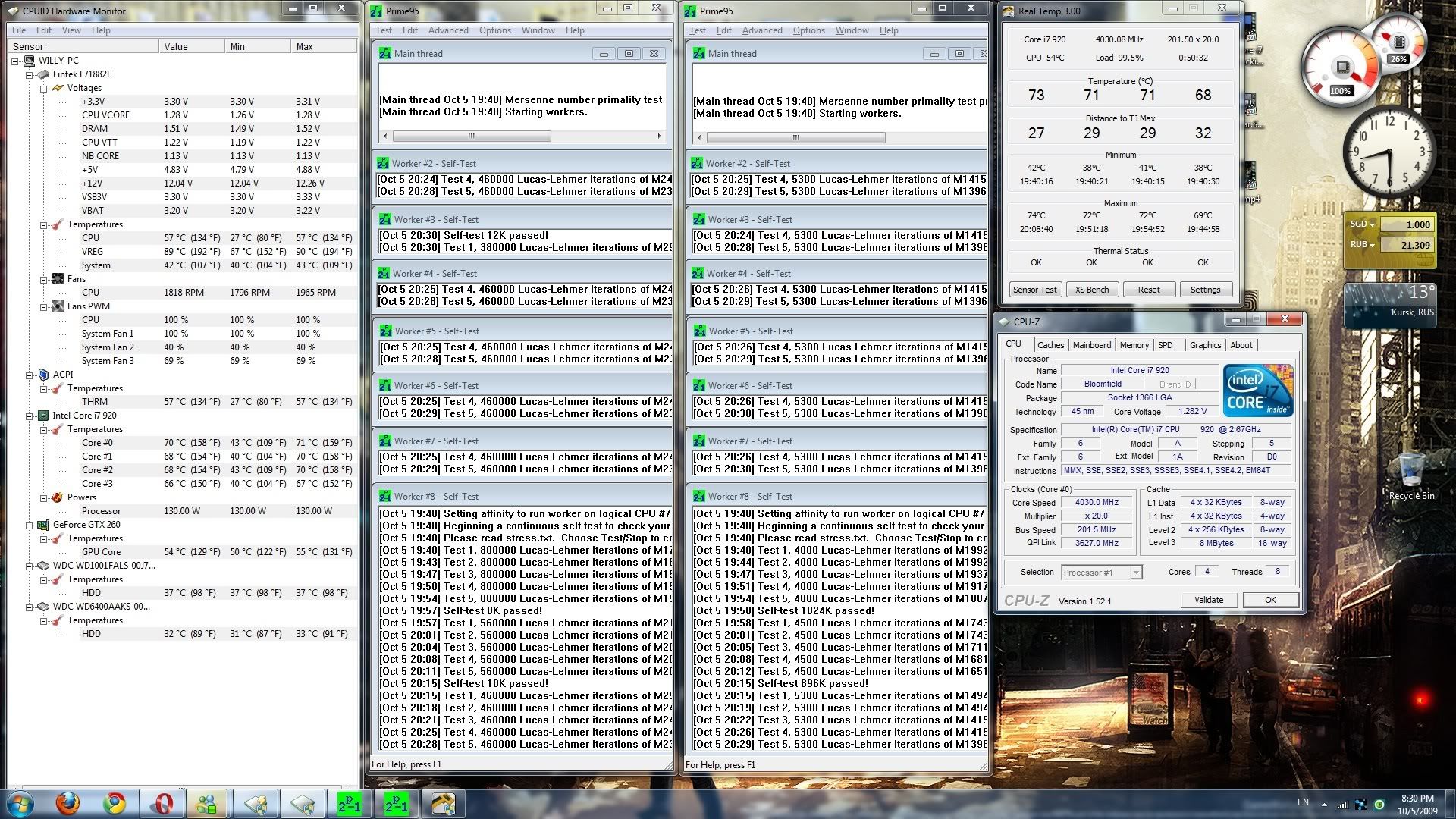The height and width of the screenshot is (819, 1456).
Task: Click the Windows Live Messenger taskbar icon
Action: 206,803
